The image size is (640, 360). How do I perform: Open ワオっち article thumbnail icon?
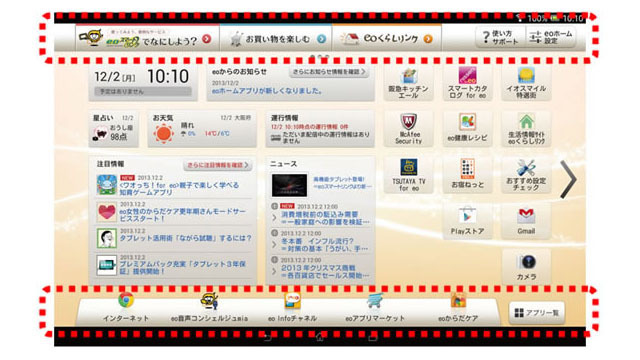point(107,184)
